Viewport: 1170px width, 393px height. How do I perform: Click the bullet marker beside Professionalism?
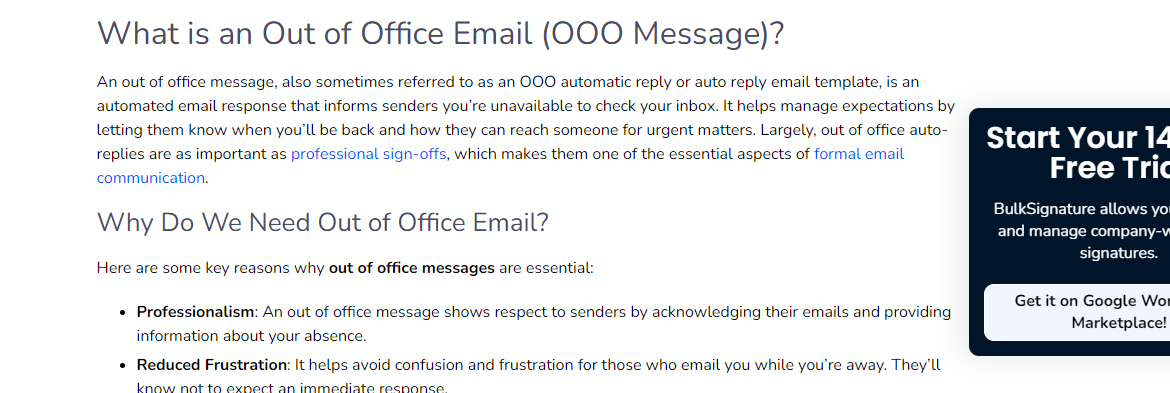(123, 312)
